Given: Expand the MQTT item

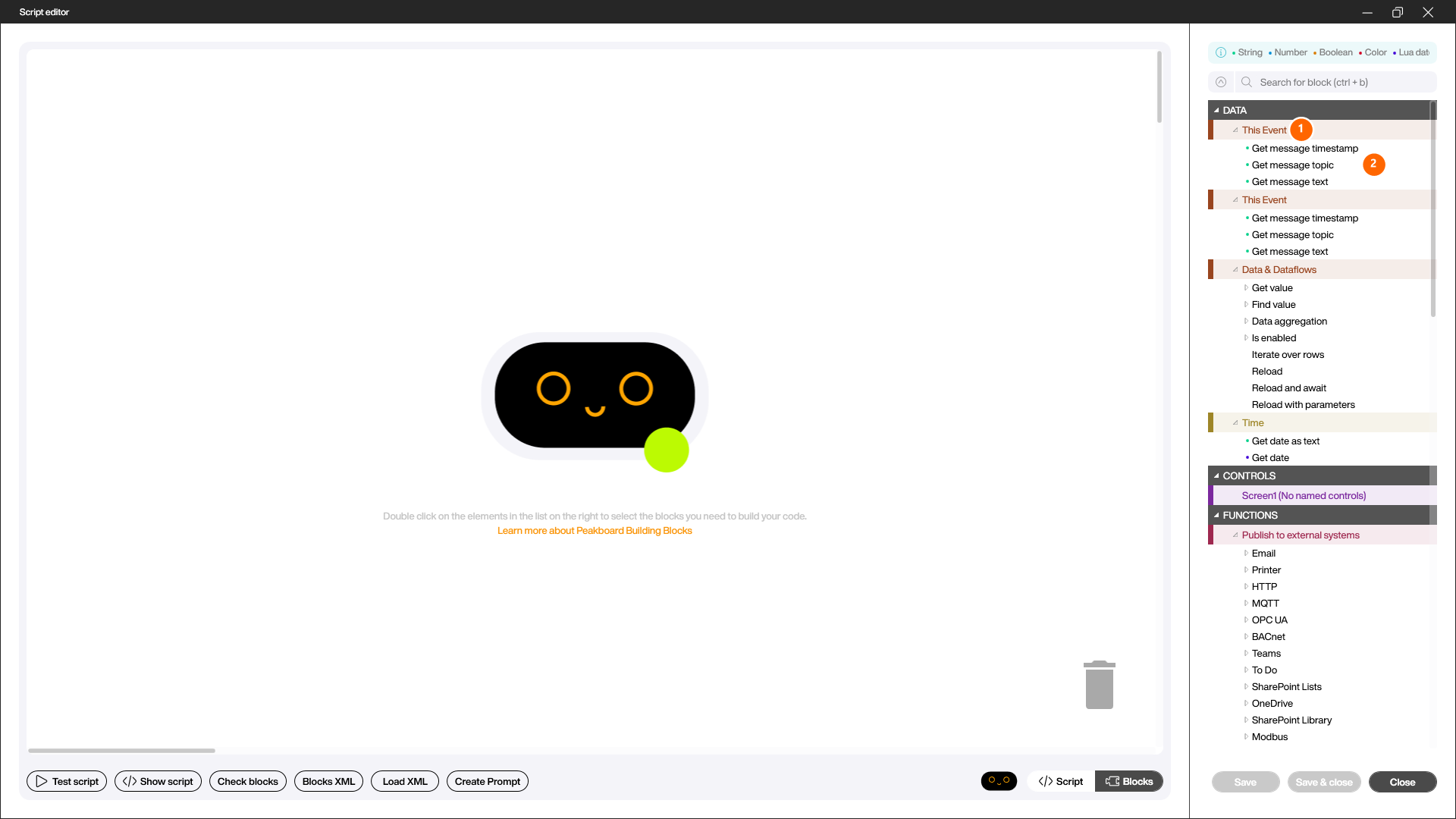Looking at the screenshot, I should pos(1246,603).
